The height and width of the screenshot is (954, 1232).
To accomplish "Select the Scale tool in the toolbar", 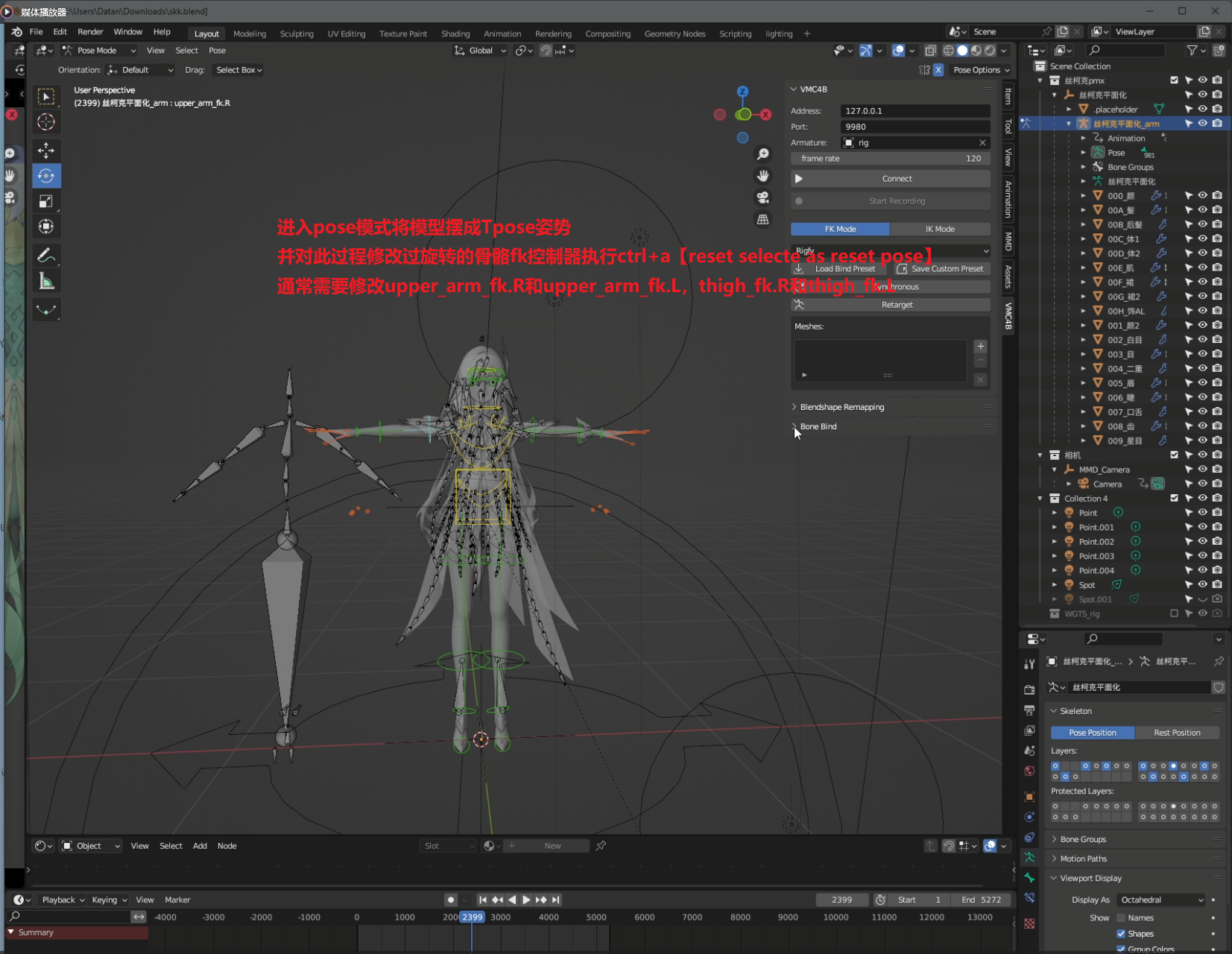I will [46, 201].
